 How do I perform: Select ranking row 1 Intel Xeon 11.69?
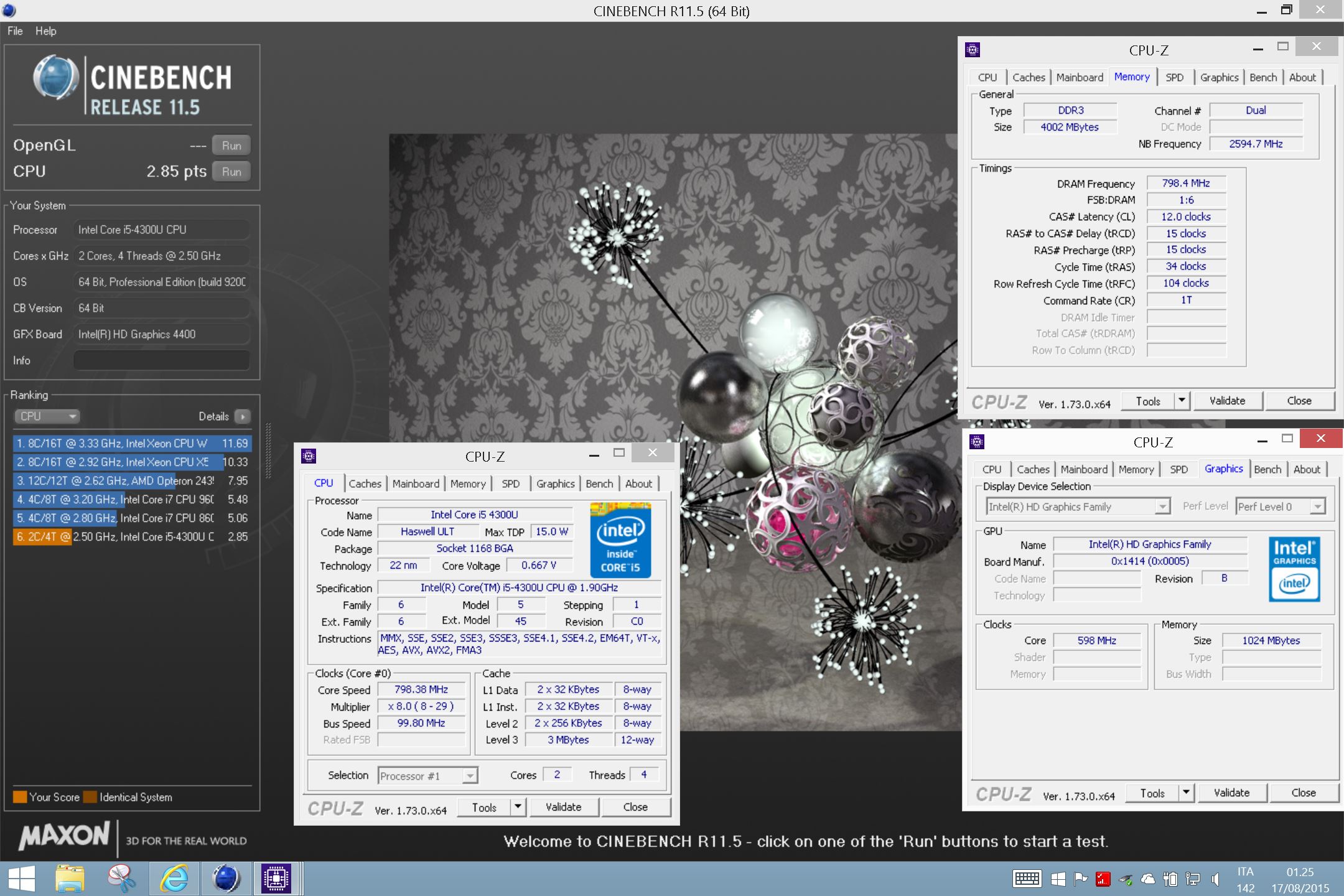tap(132, 444)
